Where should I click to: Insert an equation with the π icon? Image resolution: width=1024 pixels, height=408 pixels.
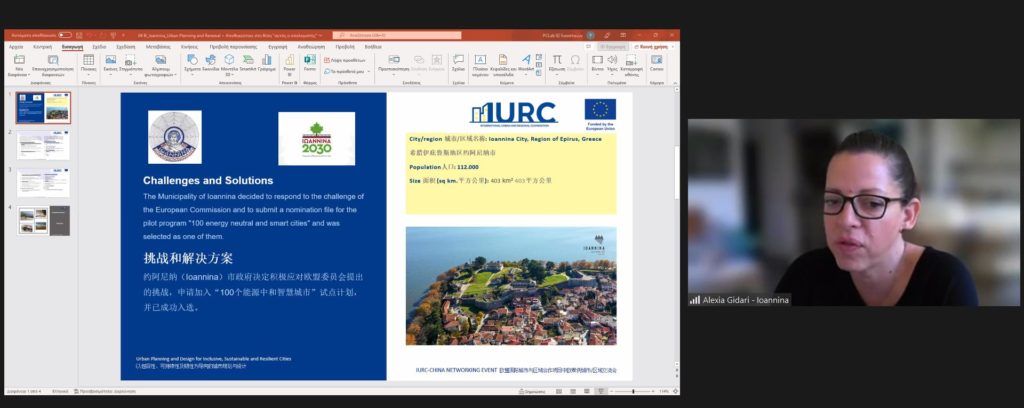[x=557, y=63]
